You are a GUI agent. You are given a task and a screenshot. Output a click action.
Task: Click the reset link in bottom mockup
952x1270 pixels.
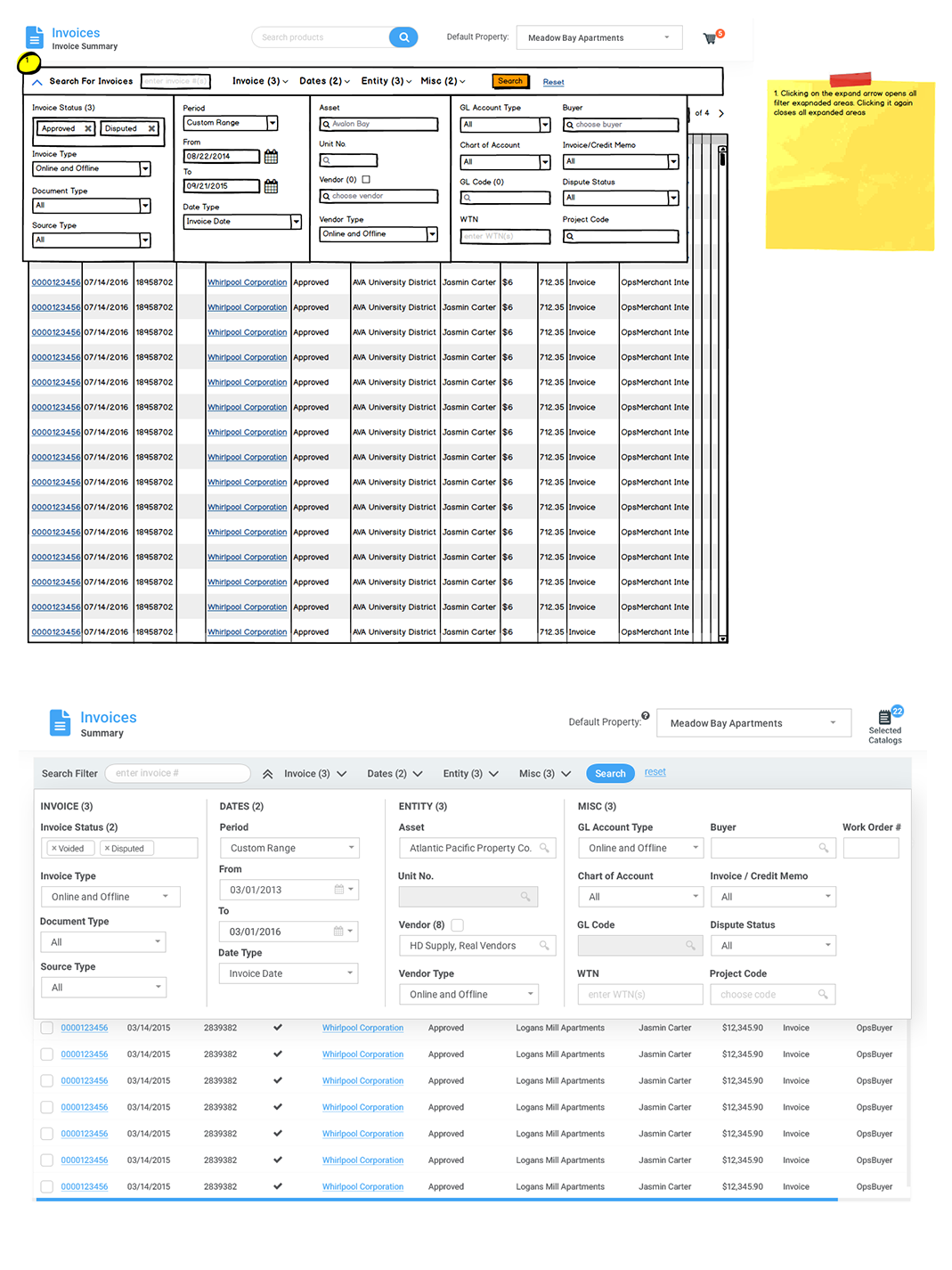pyautogui.click(x=655, y=772)
